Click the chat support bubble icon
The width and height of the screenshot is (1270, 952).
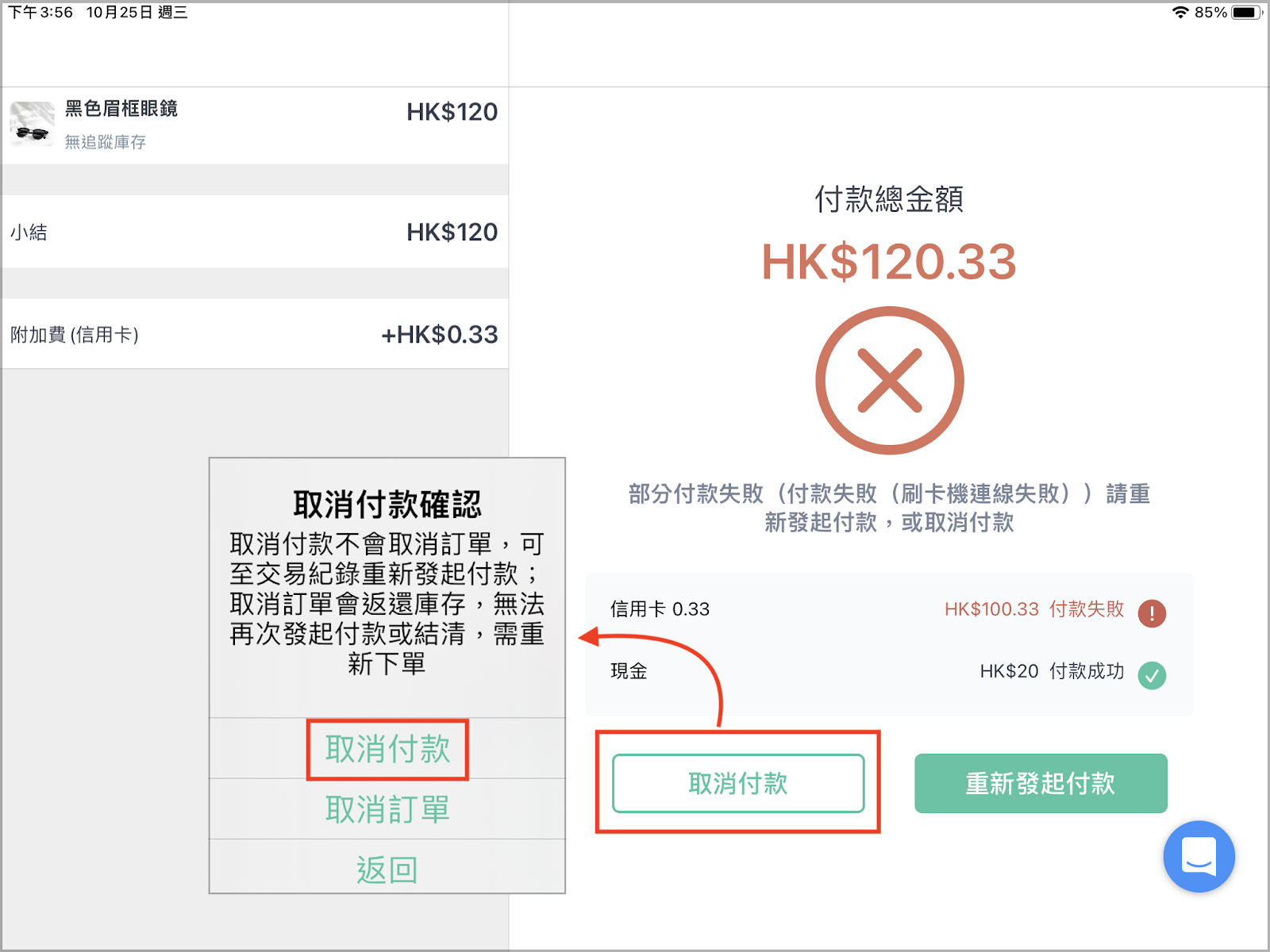tap(1199, 856)
